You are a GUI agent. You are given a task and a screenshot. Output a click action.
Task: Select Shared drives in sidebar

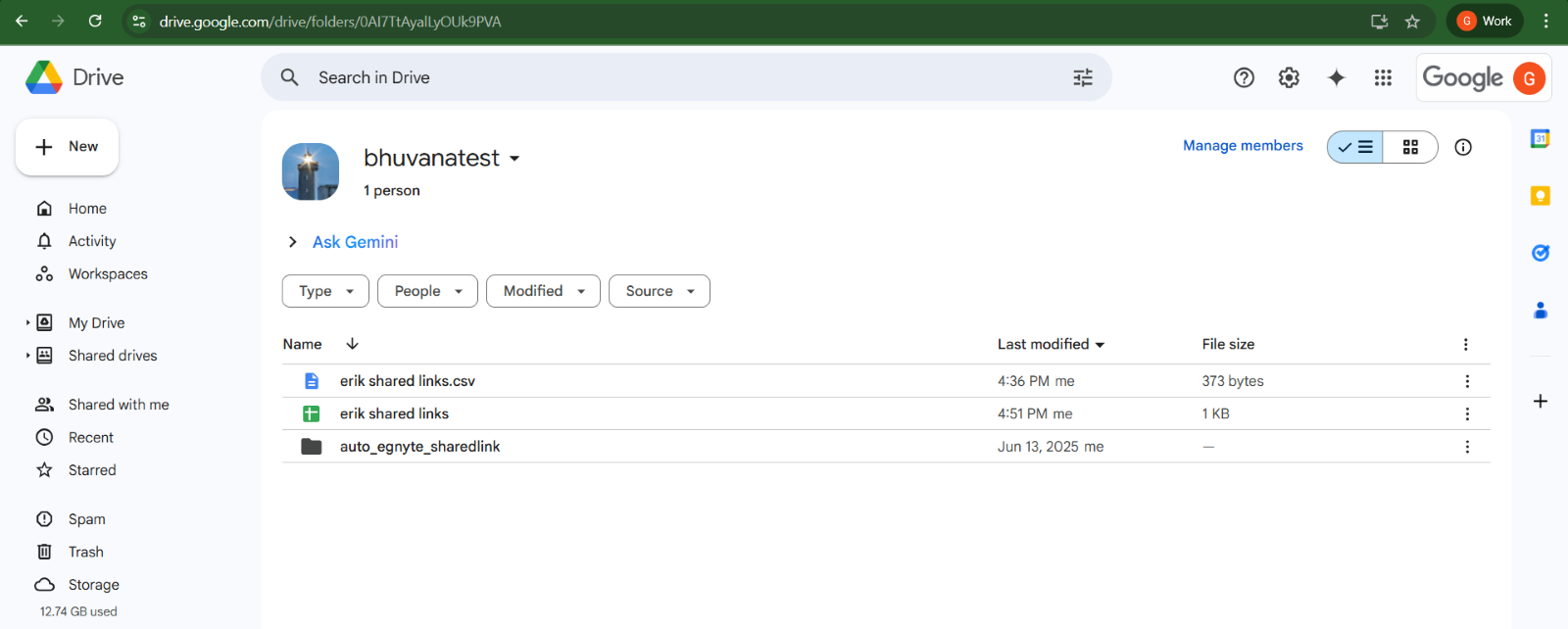(113, 356)
